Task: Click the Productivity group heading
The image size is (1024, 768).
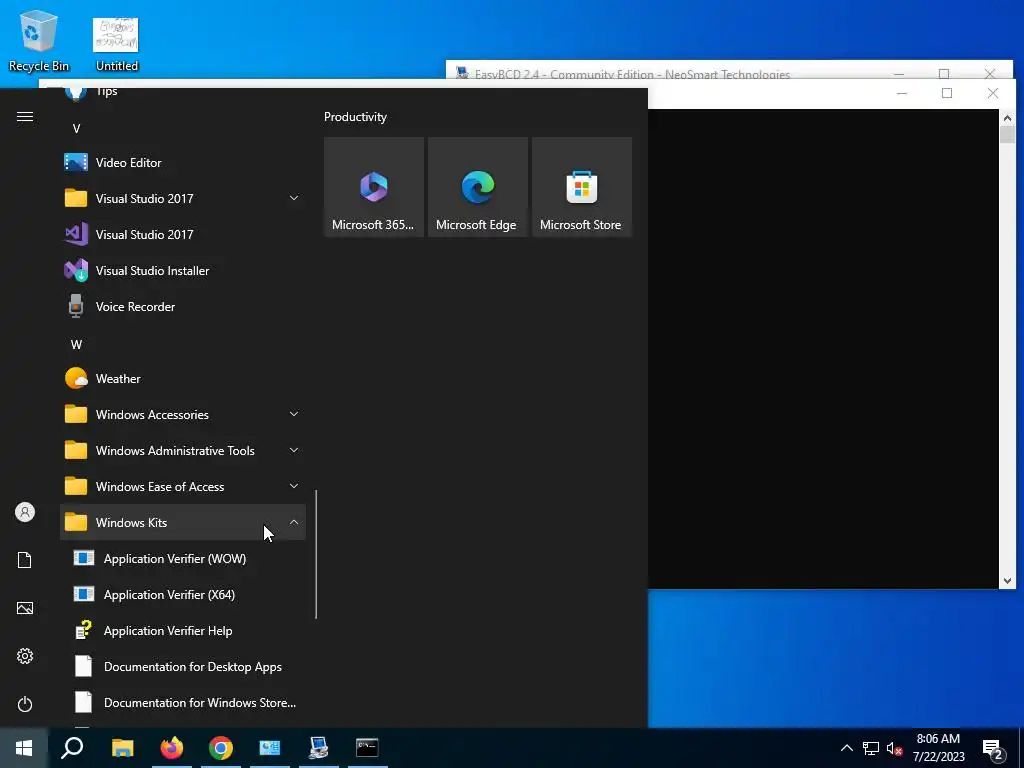Action: pos(355,117)
